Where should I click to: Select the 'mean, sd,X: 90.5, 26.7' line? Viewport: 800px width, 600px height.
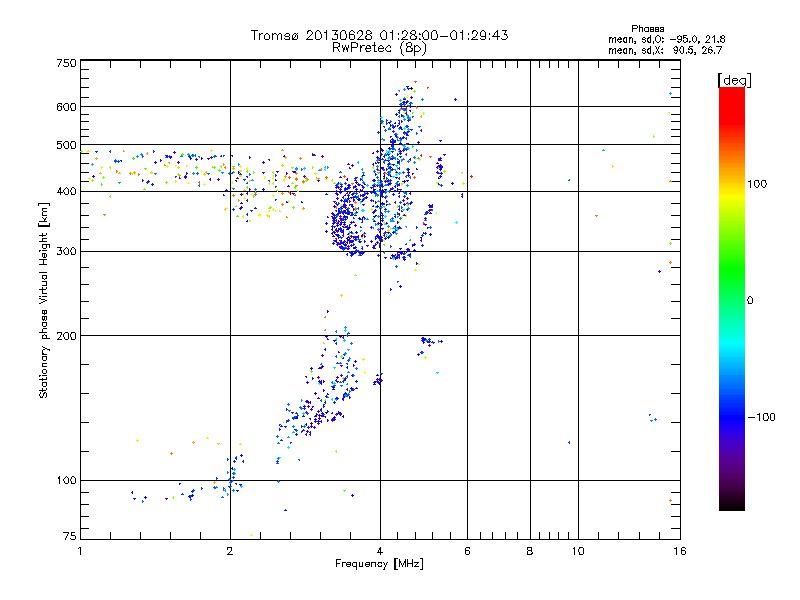665,50
